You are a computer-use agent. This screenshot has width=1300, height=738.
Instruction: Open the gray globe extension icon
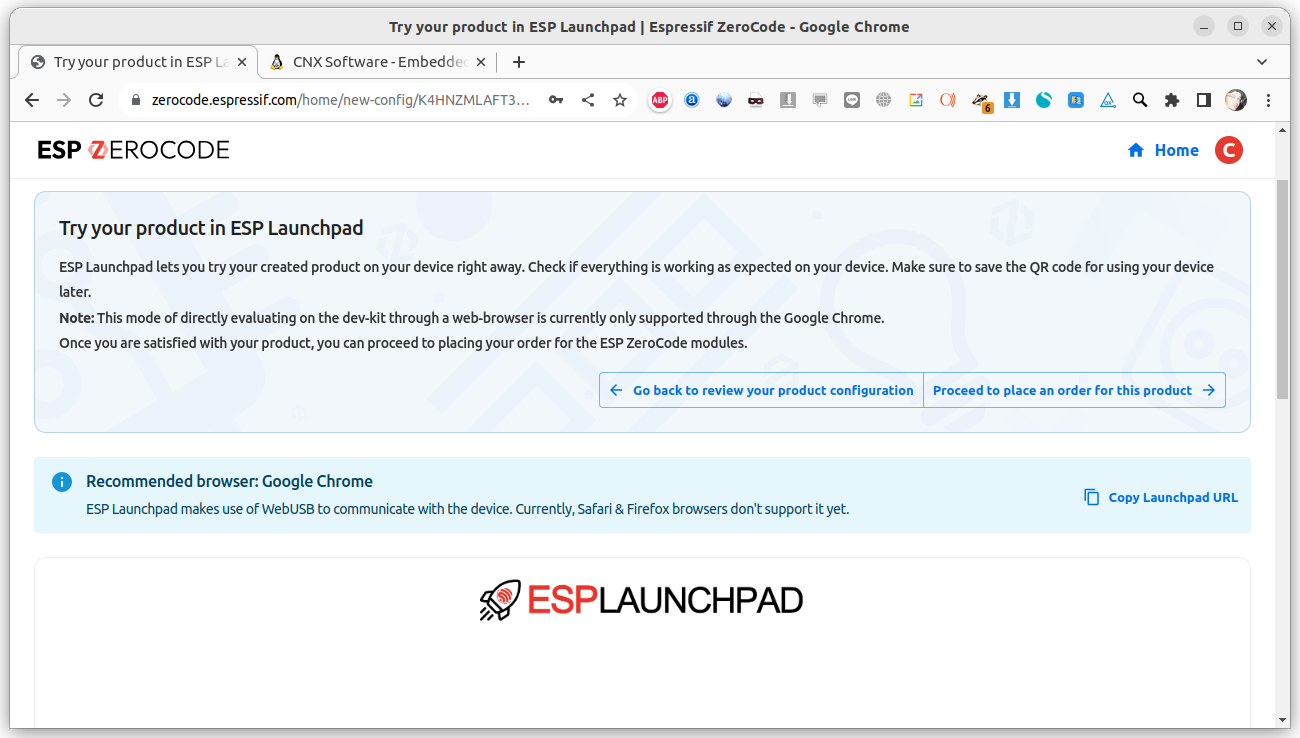click(x=883, y=100)
